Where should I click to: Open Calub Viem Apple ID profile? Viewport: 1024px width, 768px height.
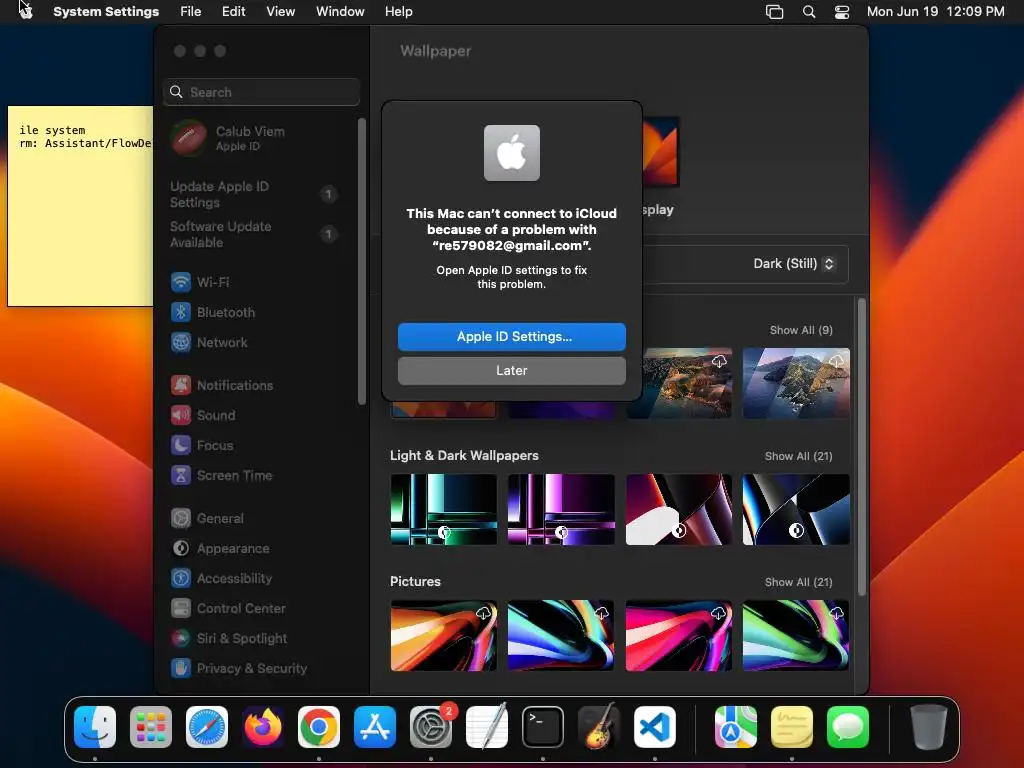[x=261, y=138]
